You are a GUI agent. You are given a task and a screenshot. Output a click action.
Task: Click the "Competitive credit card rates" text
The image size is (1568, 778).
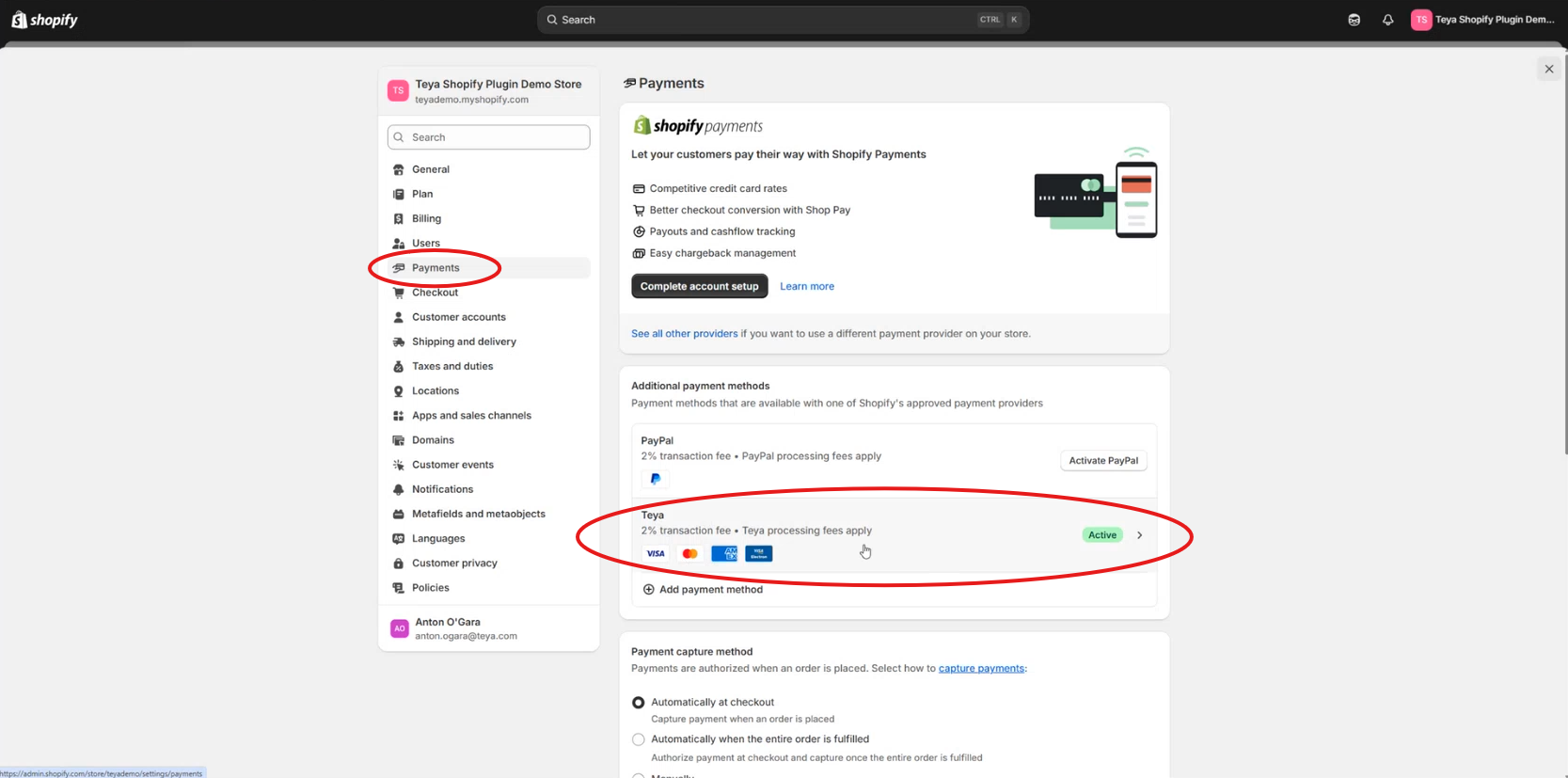(x=719, y=189)
